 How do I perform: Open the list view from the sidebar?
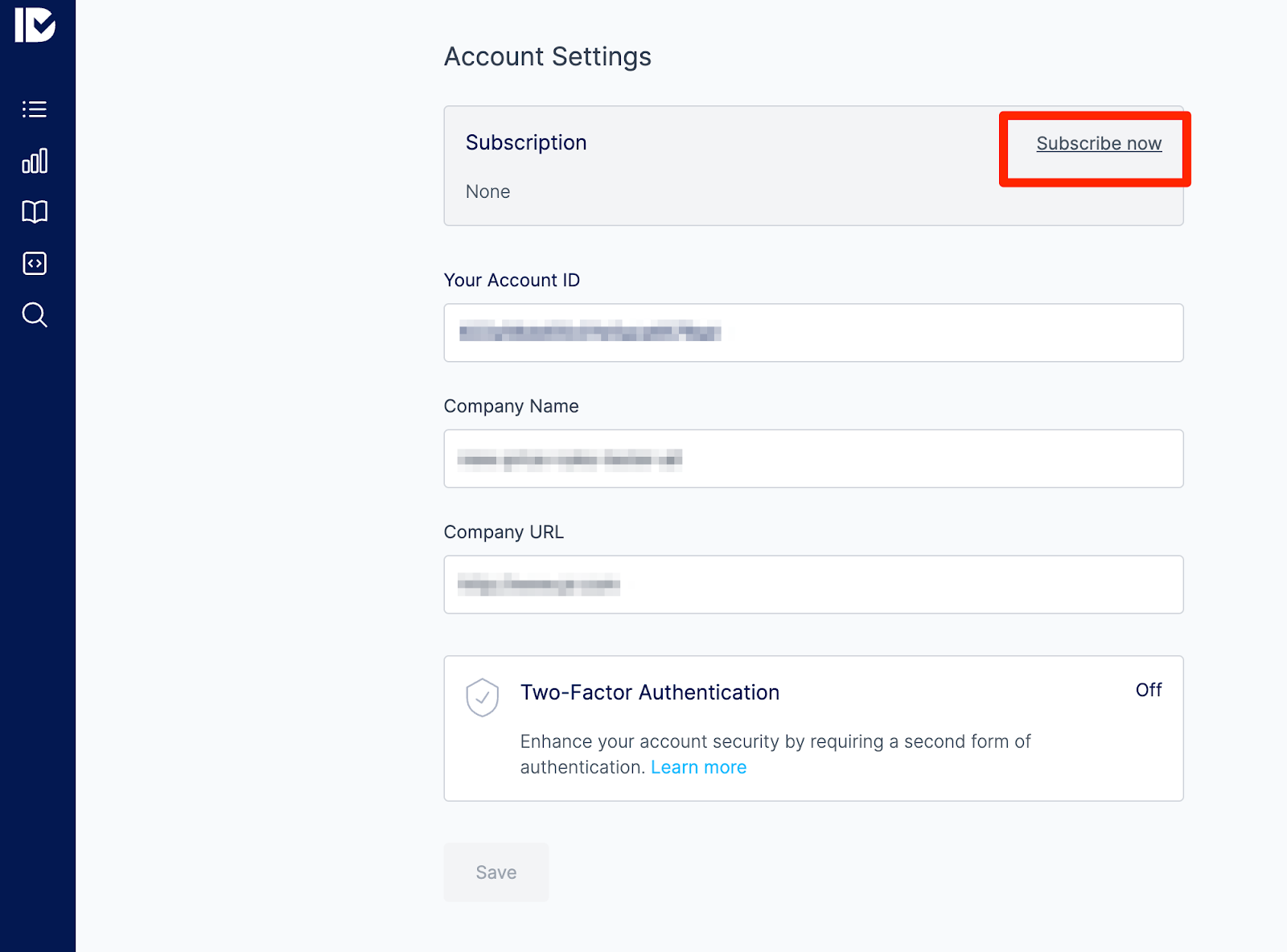[x=35, y=109]
